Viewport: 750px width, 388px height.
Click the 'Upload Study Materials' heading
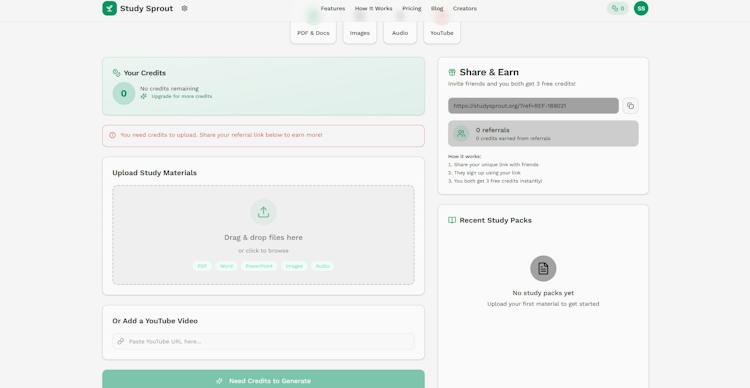point(154,173)
